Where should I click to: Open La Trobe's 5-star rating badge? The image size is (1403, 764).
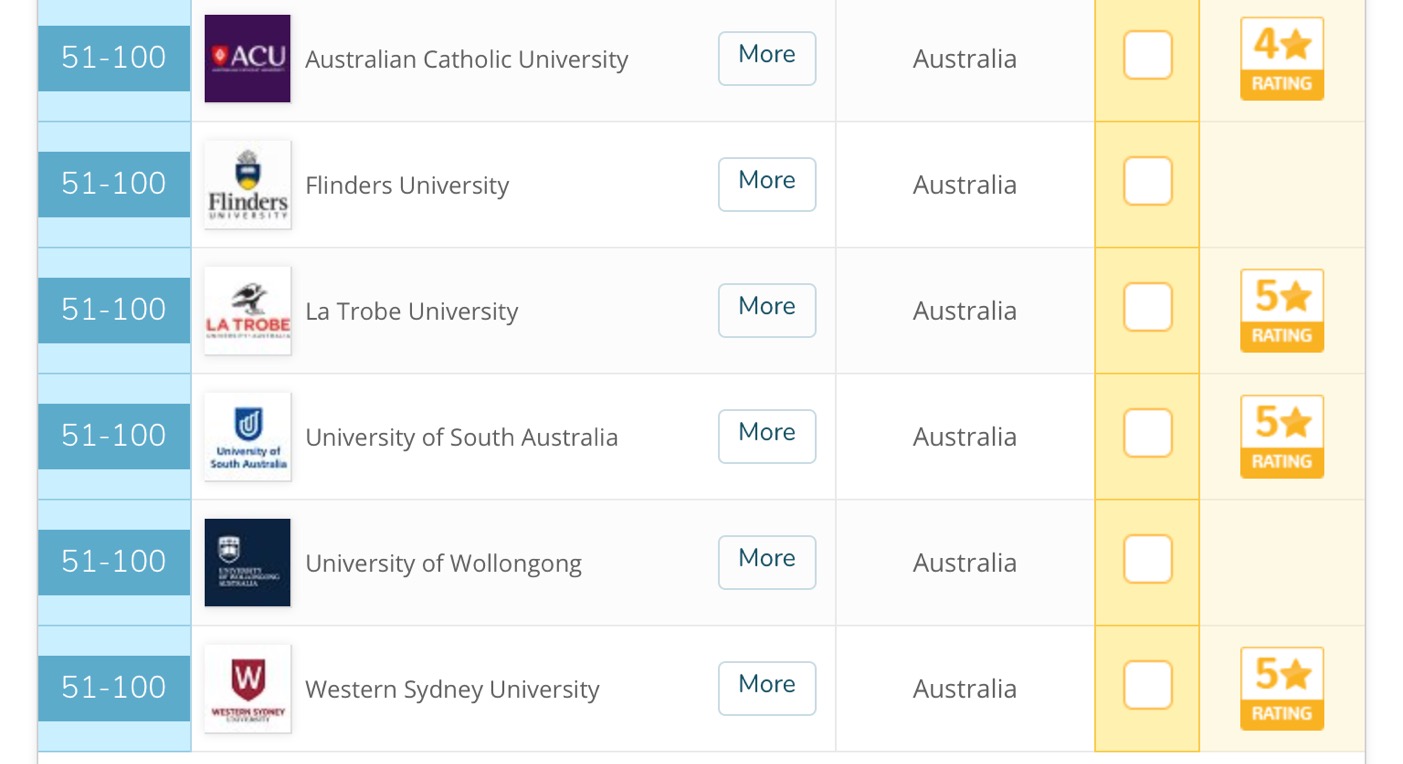(1281, 311)
